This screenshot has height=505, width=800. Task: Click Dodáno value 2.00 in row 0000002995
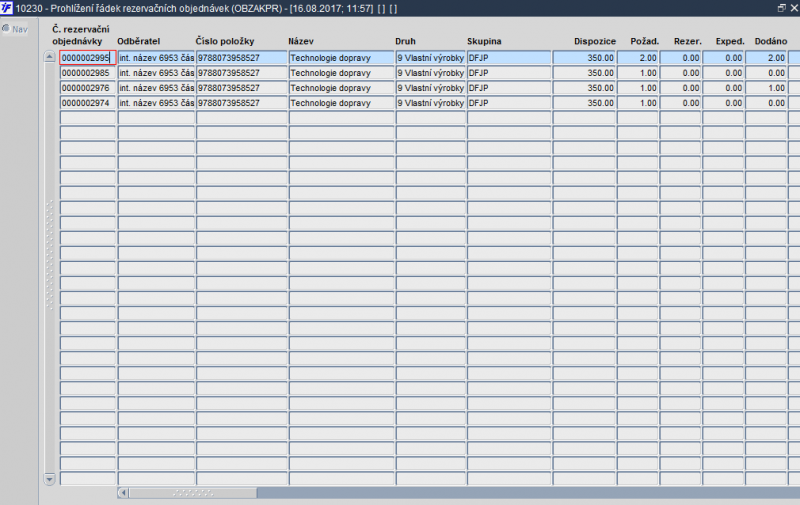point(766,58)
